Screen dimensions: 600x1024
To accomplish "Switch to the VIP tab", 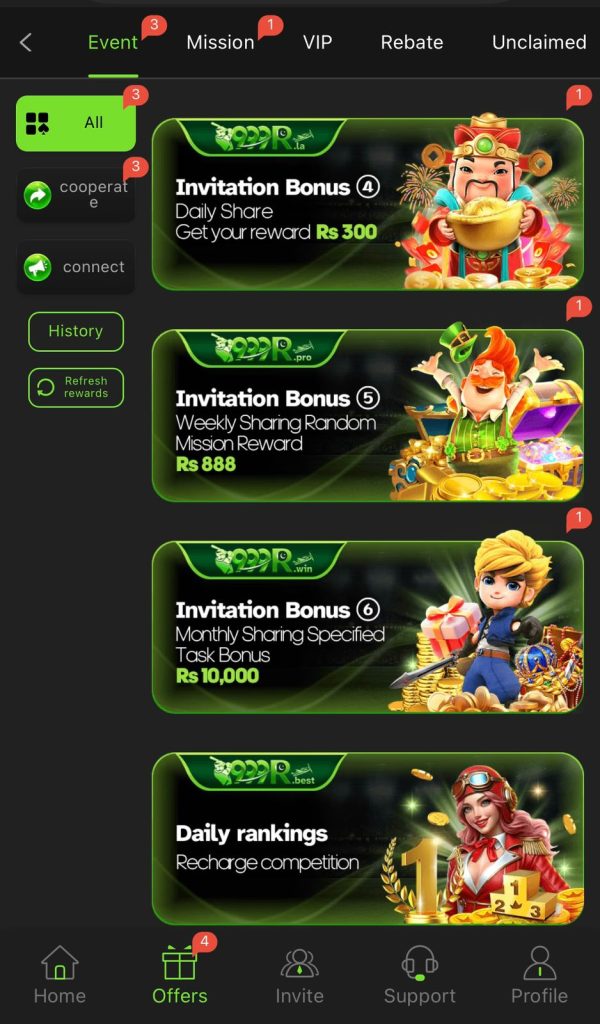I will coord(317,42).
